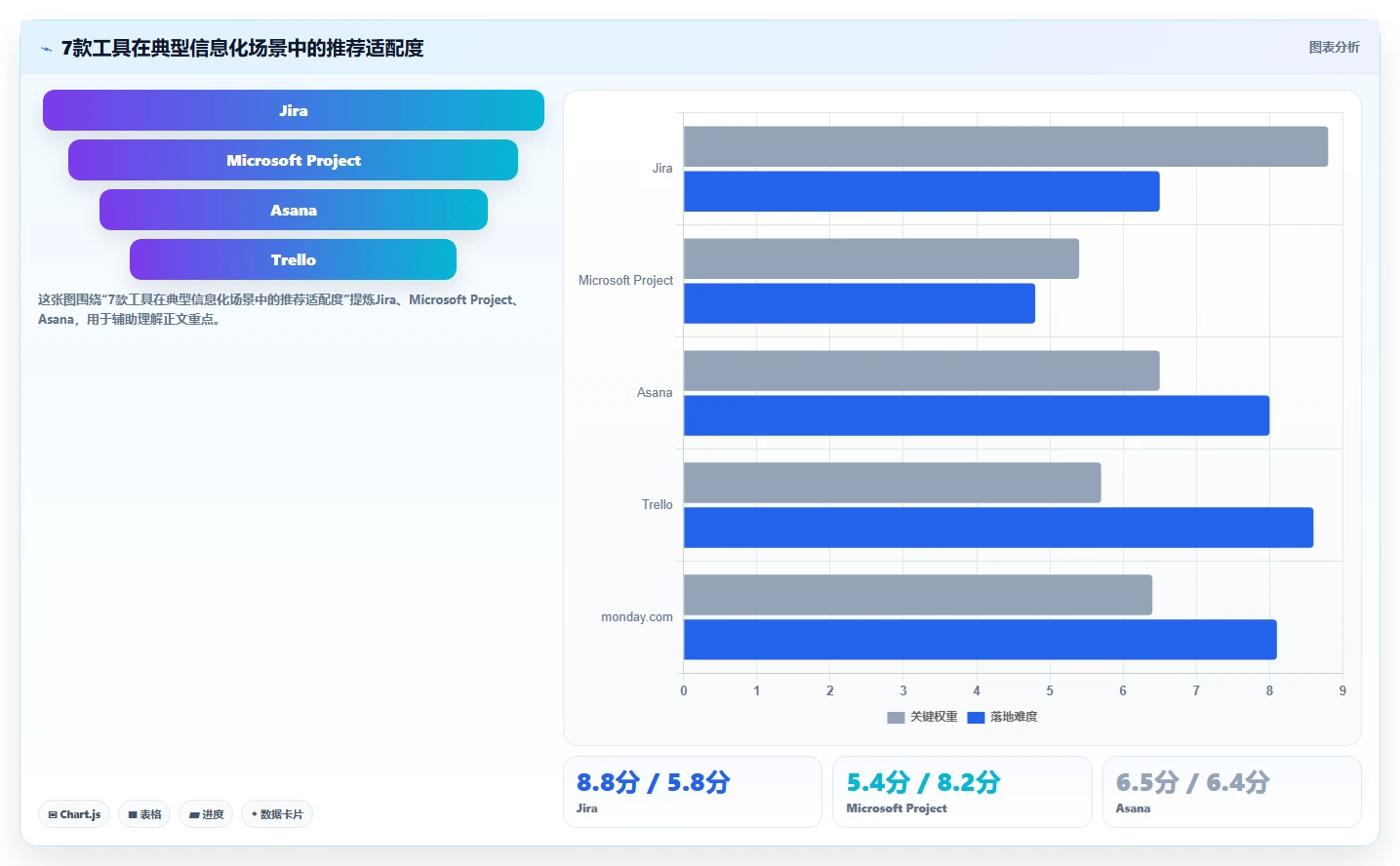This screenshot has width=1400, height=866.
Task: Click the gray bar for Asana
Action: (x=922, y=371)
